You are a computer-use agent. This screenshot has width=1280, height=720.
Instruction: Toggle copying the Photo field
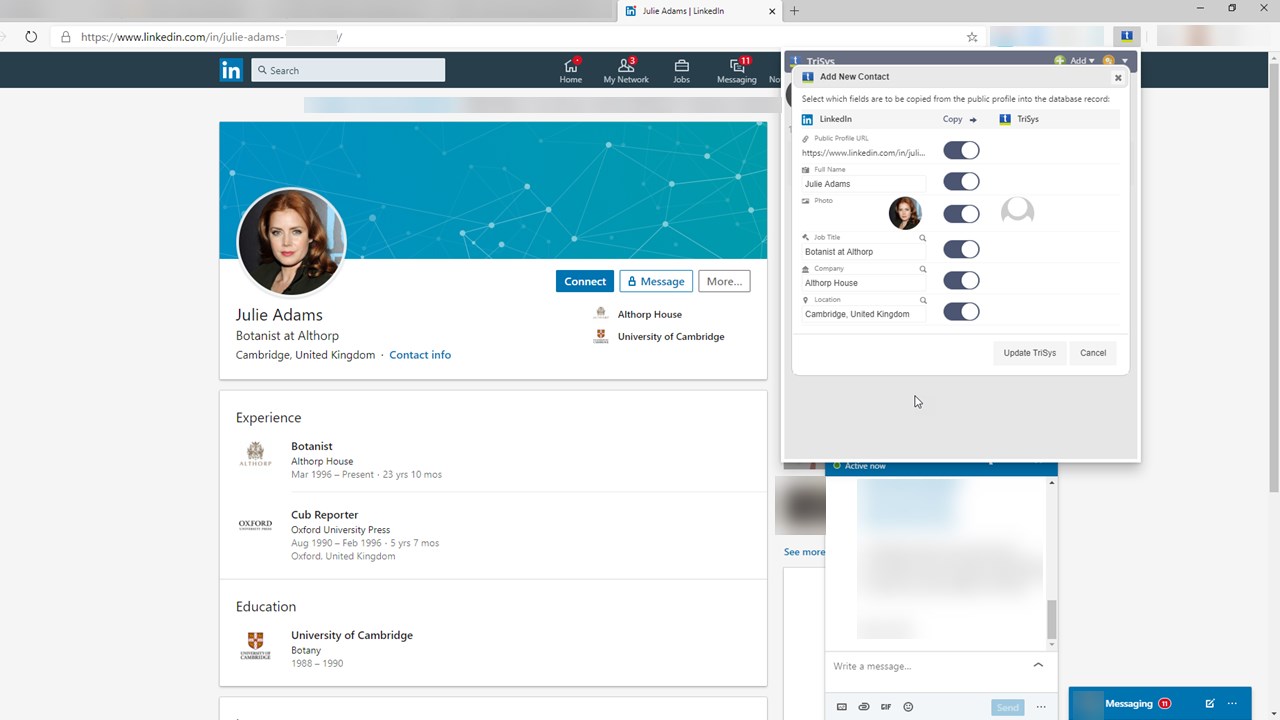pos(961,213)
